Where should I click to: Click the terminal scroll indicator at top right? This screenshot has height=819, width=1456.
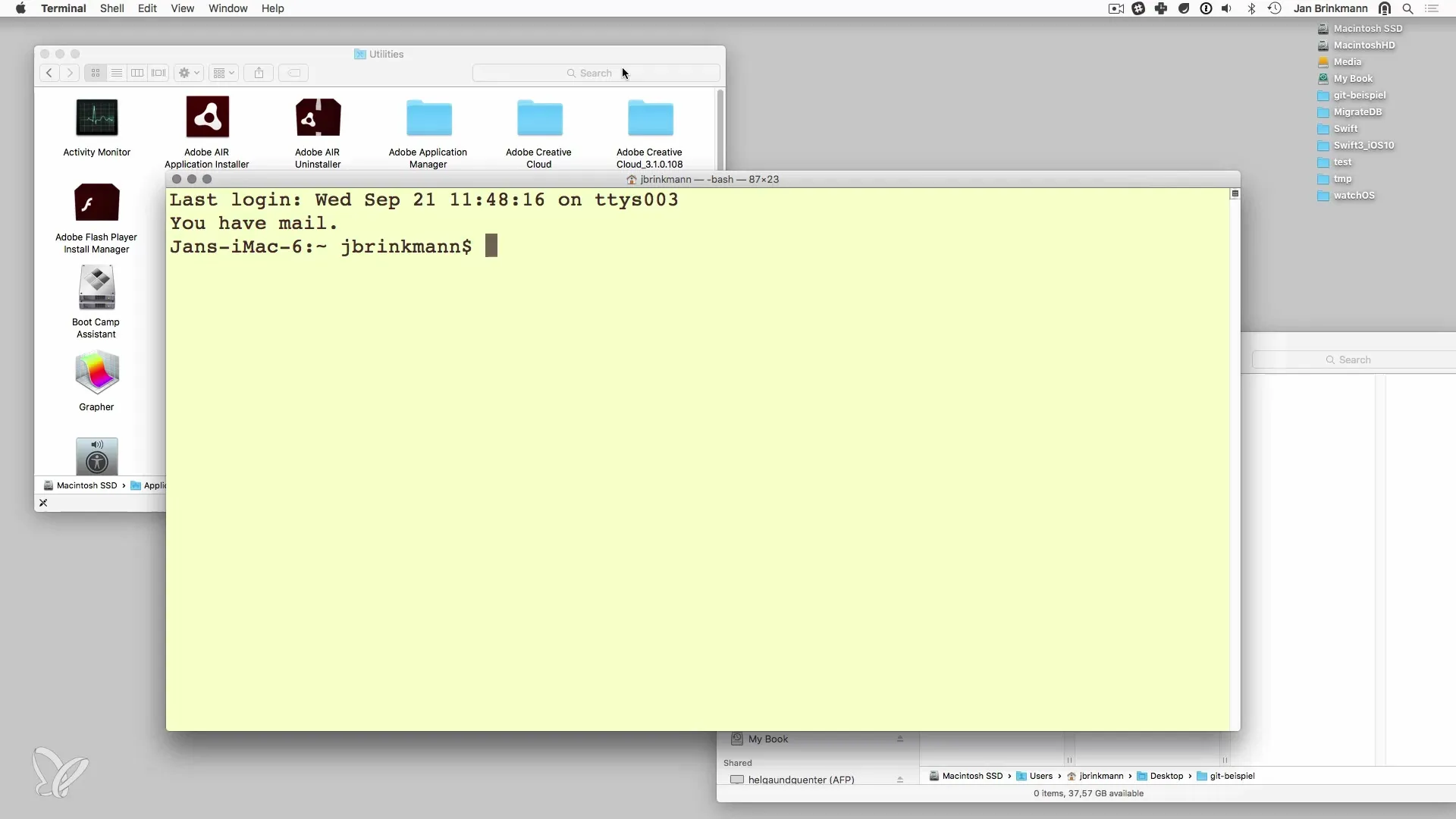pyautogui.click(x=1235, y=194)
